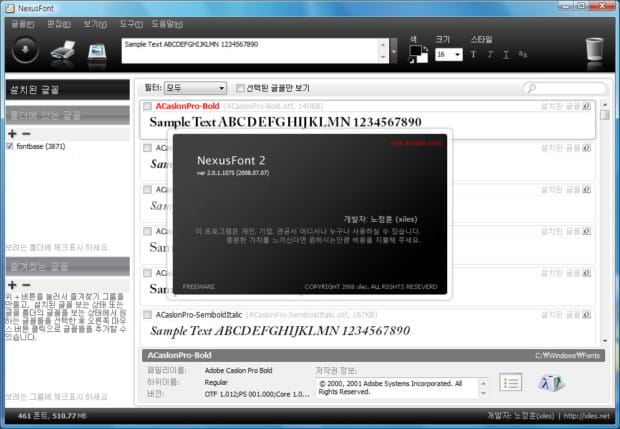Select the 설치된 글꼴 section header
The width and height of the screenshot is (620, 429).
pyautogui.click(x=66, y=89)
